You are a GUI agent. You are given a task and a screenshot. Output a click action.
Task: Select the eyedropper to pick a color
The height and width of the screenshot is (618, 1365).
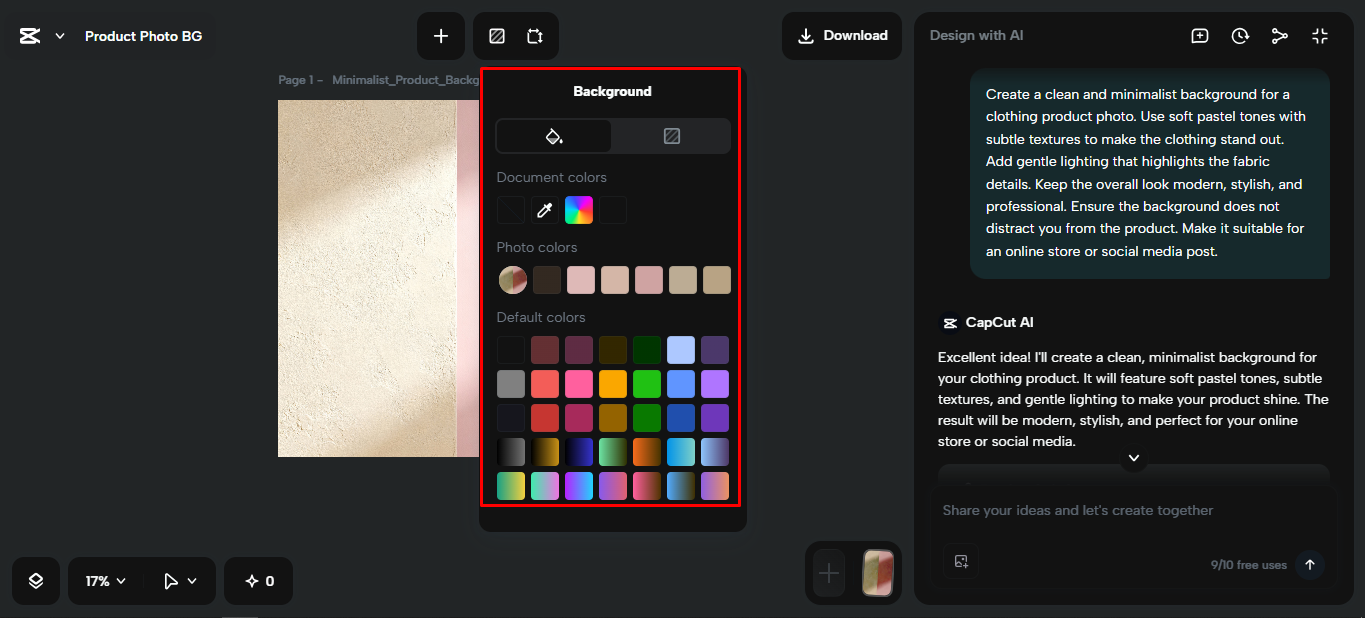click(544, 210)
